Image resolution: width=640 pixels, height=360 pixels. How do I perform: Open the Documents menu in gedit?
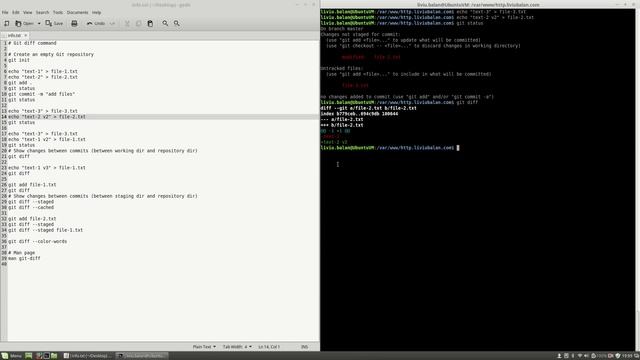(x=77, y=12)
